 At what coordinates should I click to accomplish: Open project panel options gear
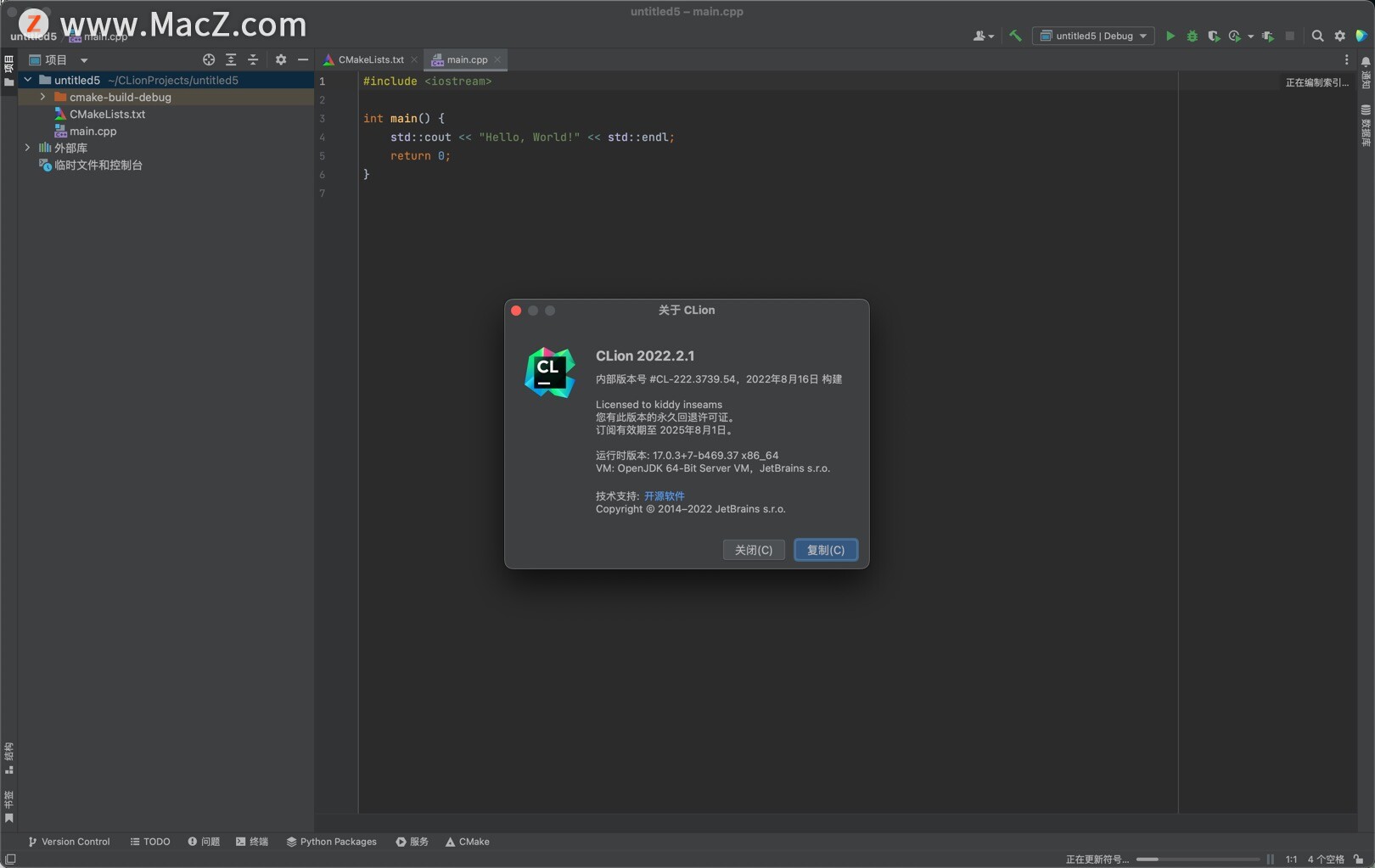[281, 59]
